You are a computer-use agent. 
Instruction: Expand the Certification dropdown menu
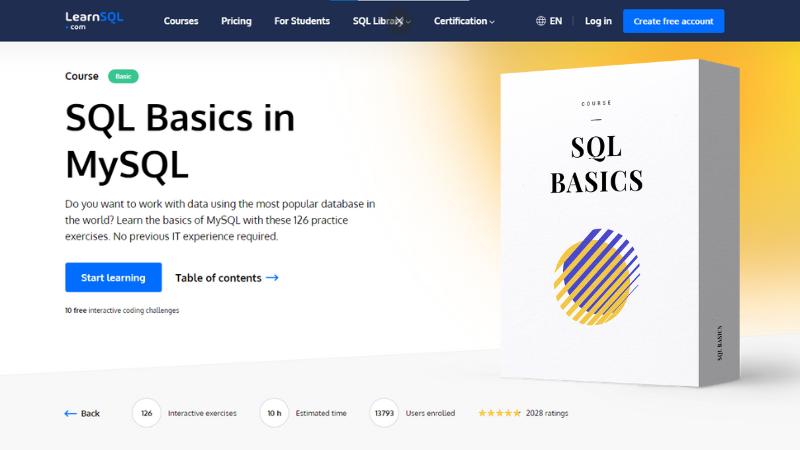tap(464, 21)
